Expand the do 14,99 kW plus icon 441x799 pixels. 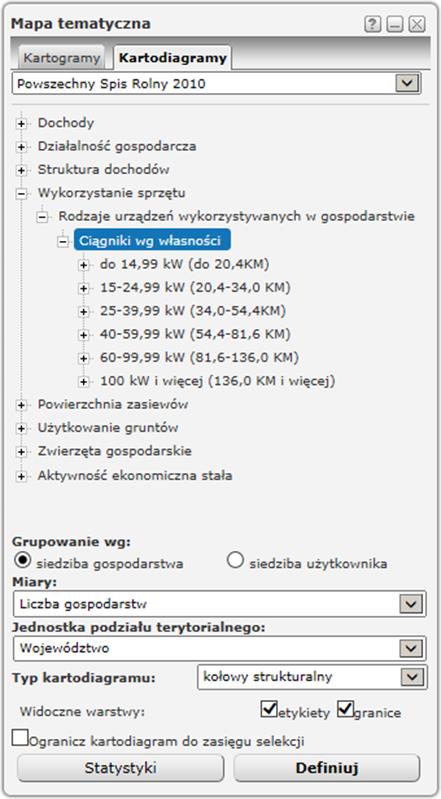coord(84,265)
